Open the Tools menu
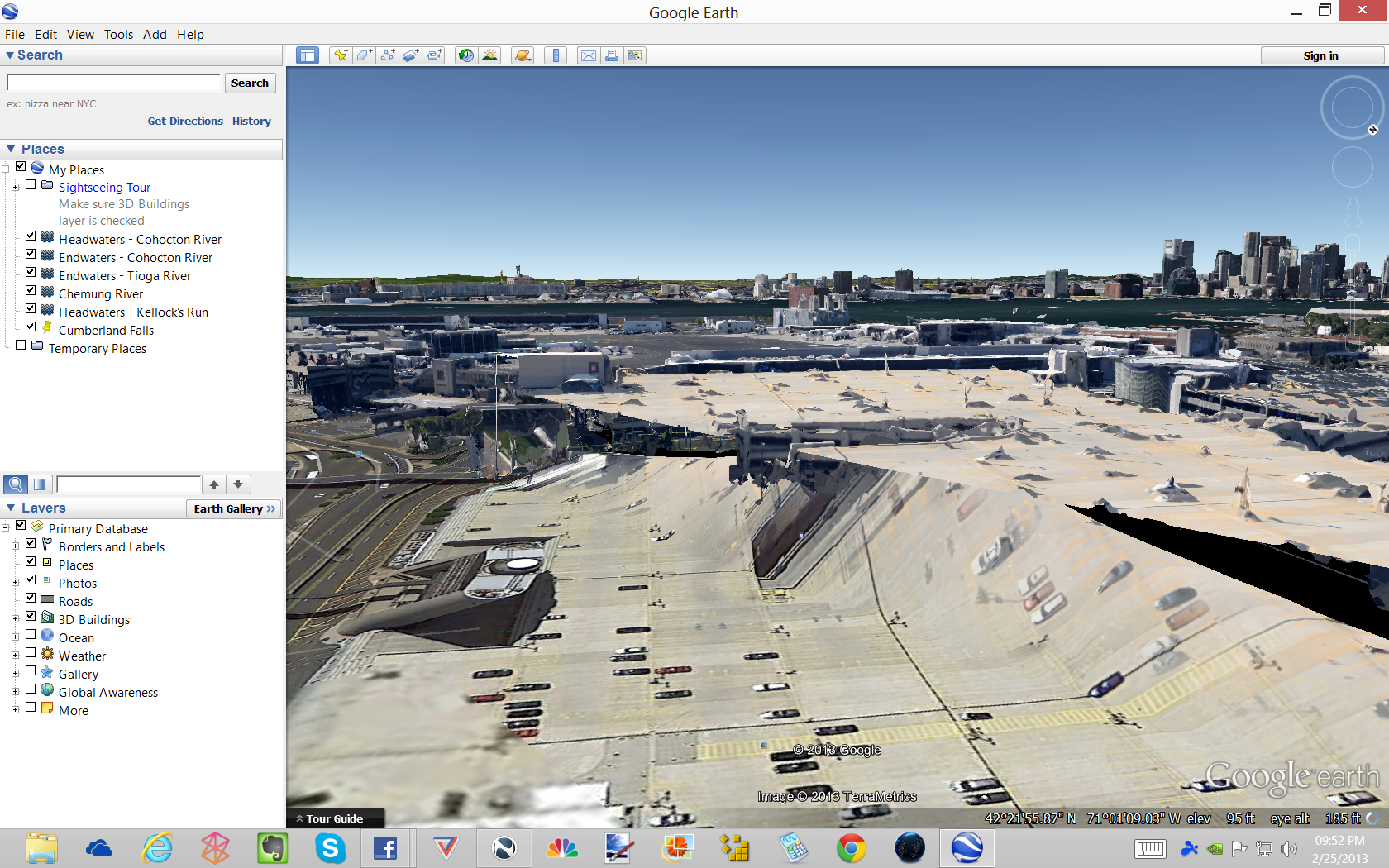 (118, 35)
